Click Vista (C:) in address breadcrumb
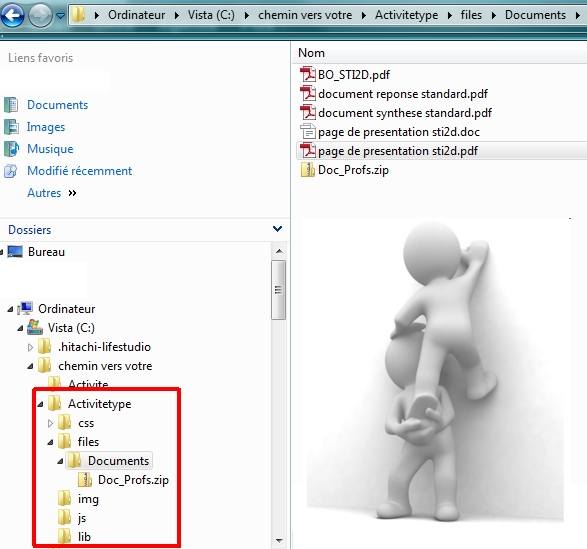The image size is (587, 549). (211, 15)
